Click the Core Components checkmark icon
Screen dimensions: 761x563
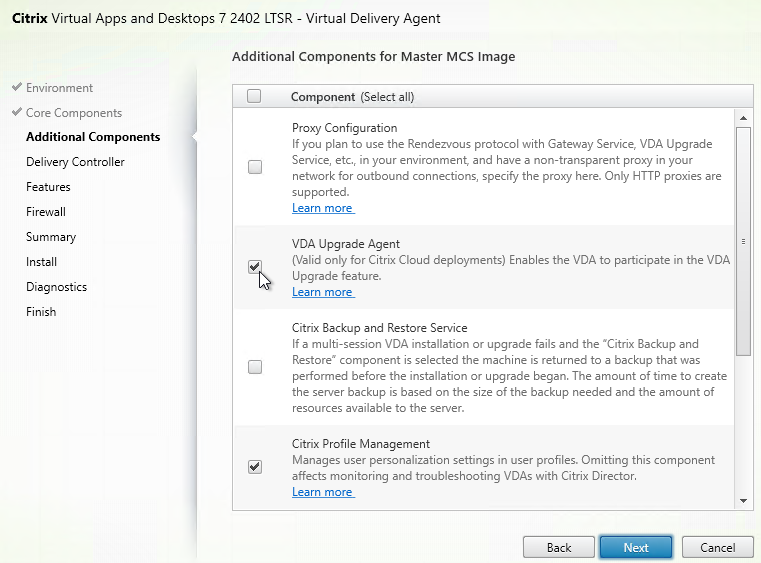pyautogui.click(x=17, y=112)
